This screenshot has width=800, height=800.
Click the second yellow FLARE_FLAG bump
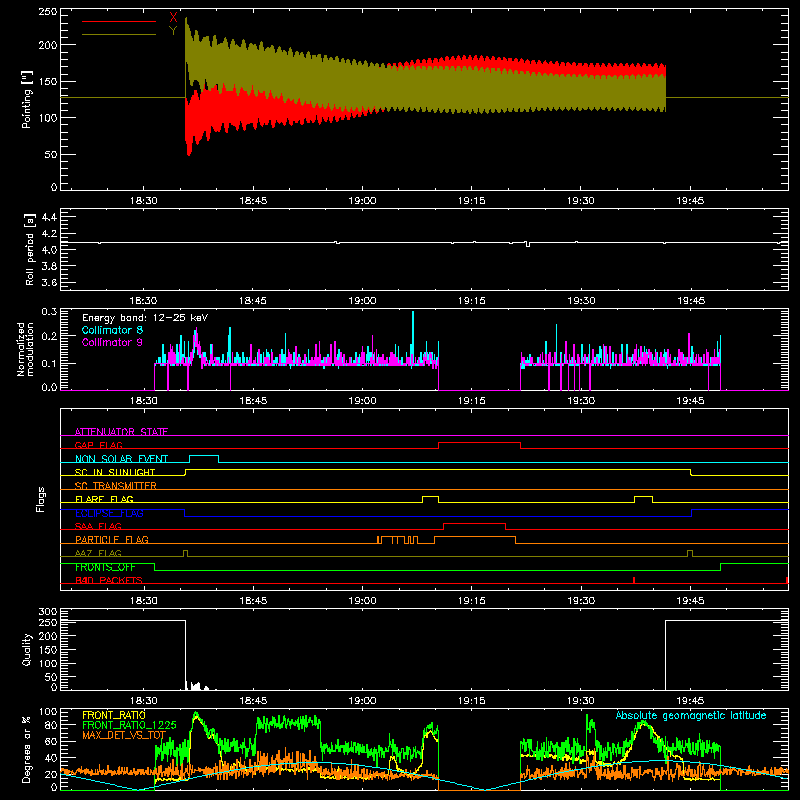(x=643, y=496)
